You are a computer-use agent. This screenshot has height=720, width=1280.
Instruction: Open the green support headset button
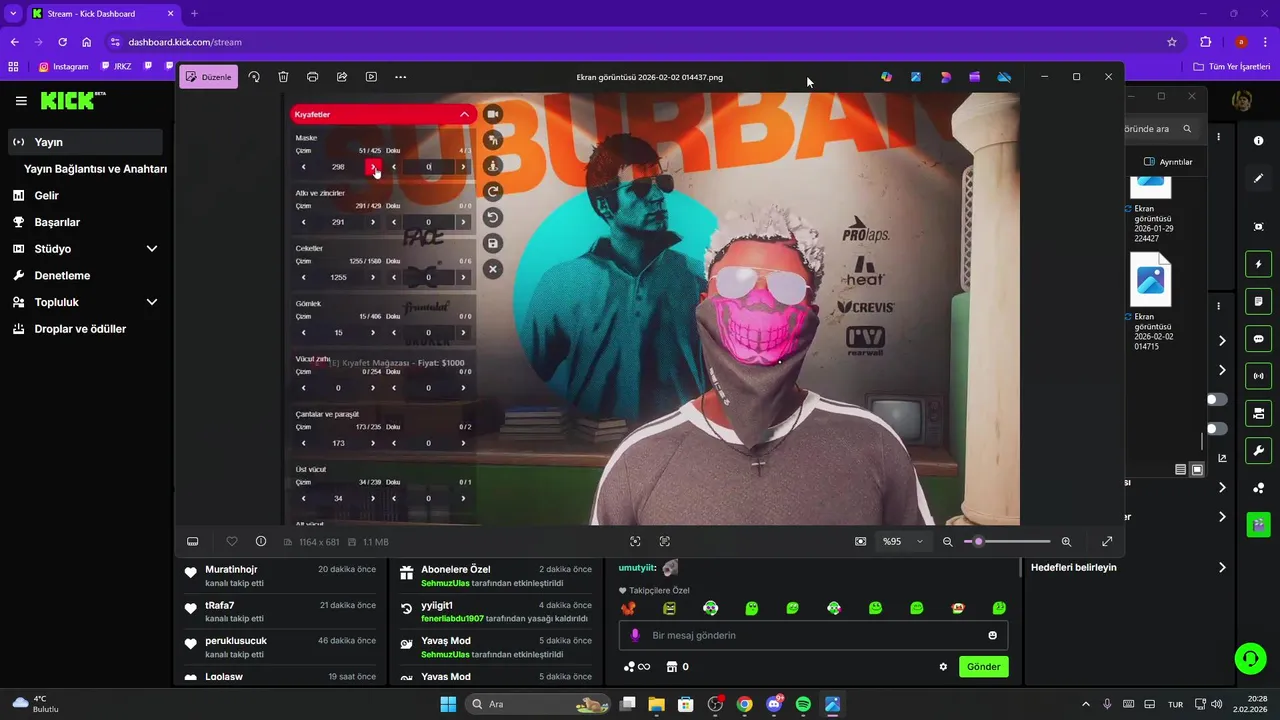pyautogui.click(x=1250, y=658)
